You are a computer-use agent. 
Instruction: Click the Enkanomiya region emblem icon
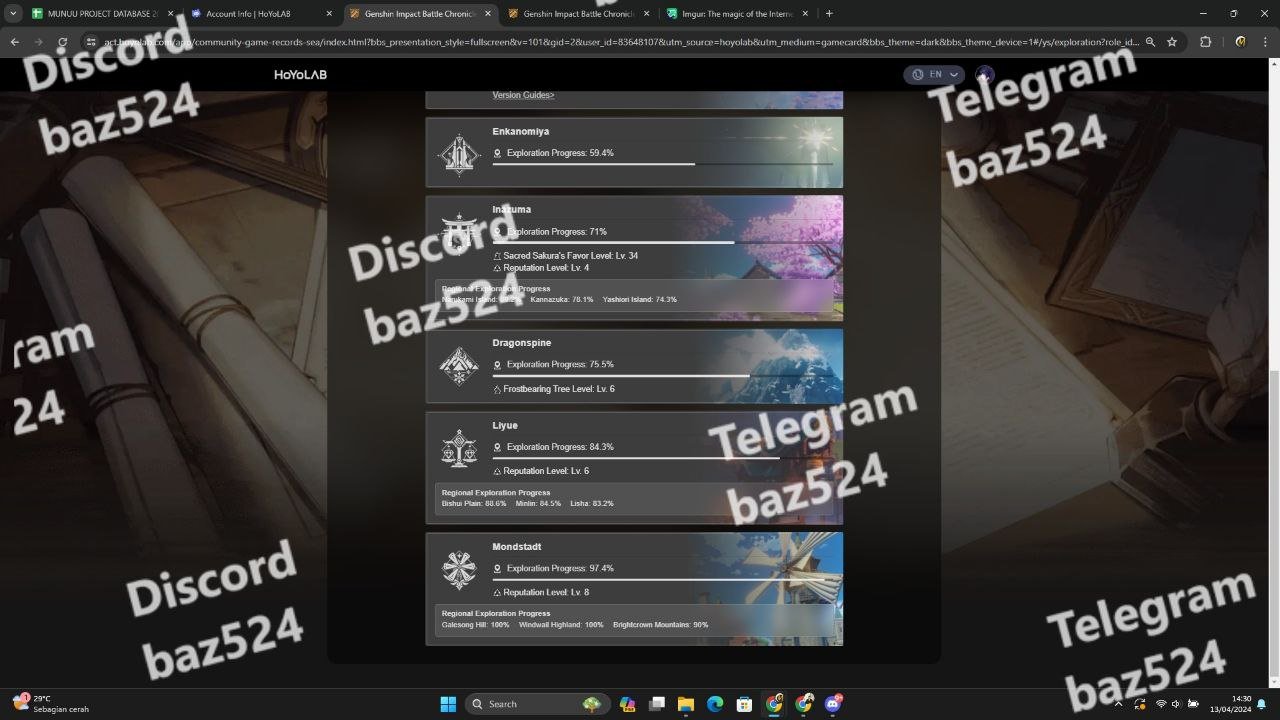tap(459, 153)
